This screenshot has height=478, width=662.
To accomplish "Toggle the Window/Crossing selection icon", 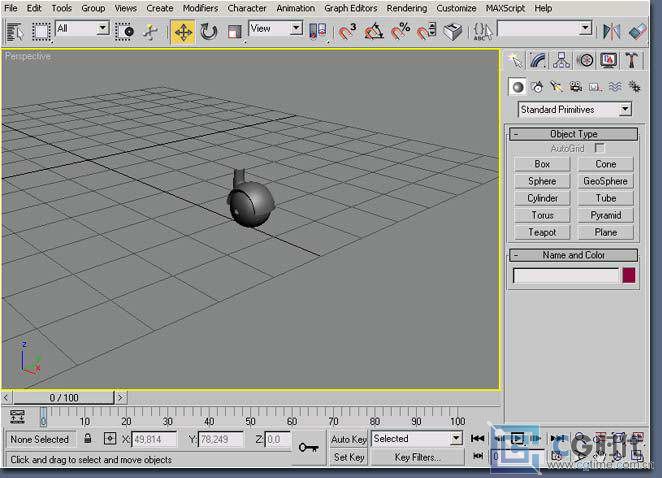I will [125, 32].
